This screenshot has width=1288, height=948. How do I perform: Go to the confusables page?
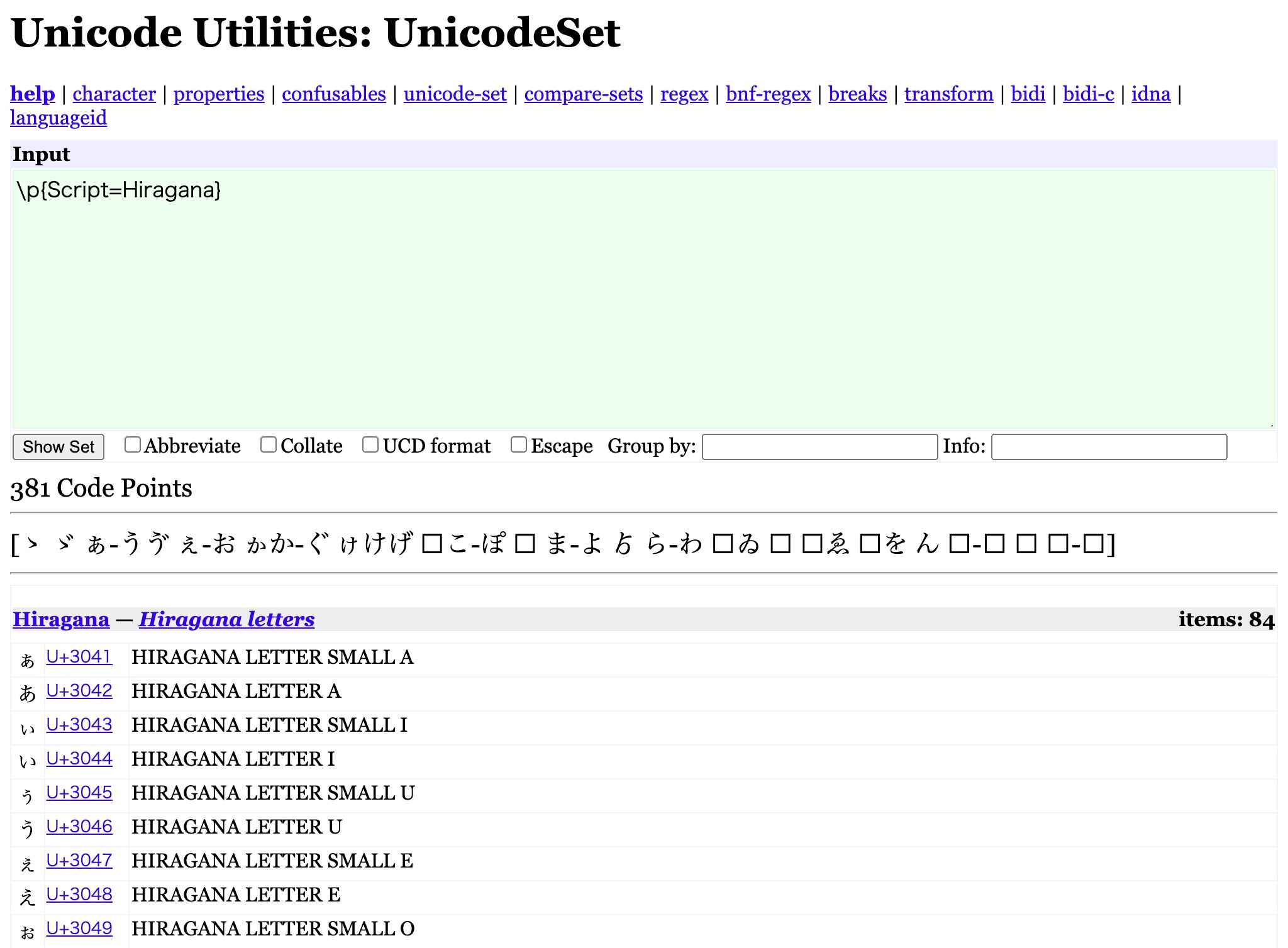(x=333, y=94)
